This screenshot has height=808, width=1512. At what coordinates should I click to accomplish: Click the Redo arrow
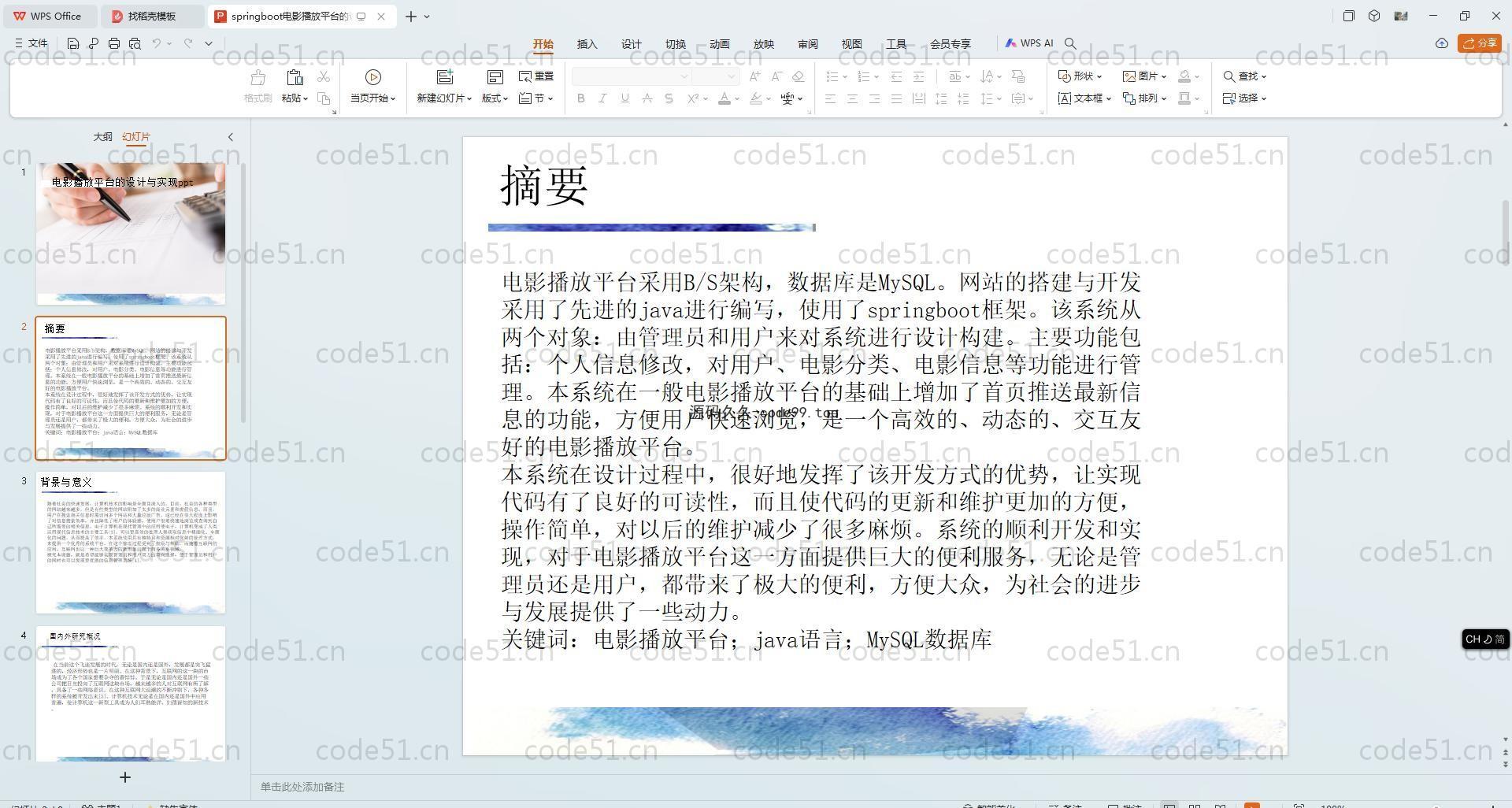(188, 43)
